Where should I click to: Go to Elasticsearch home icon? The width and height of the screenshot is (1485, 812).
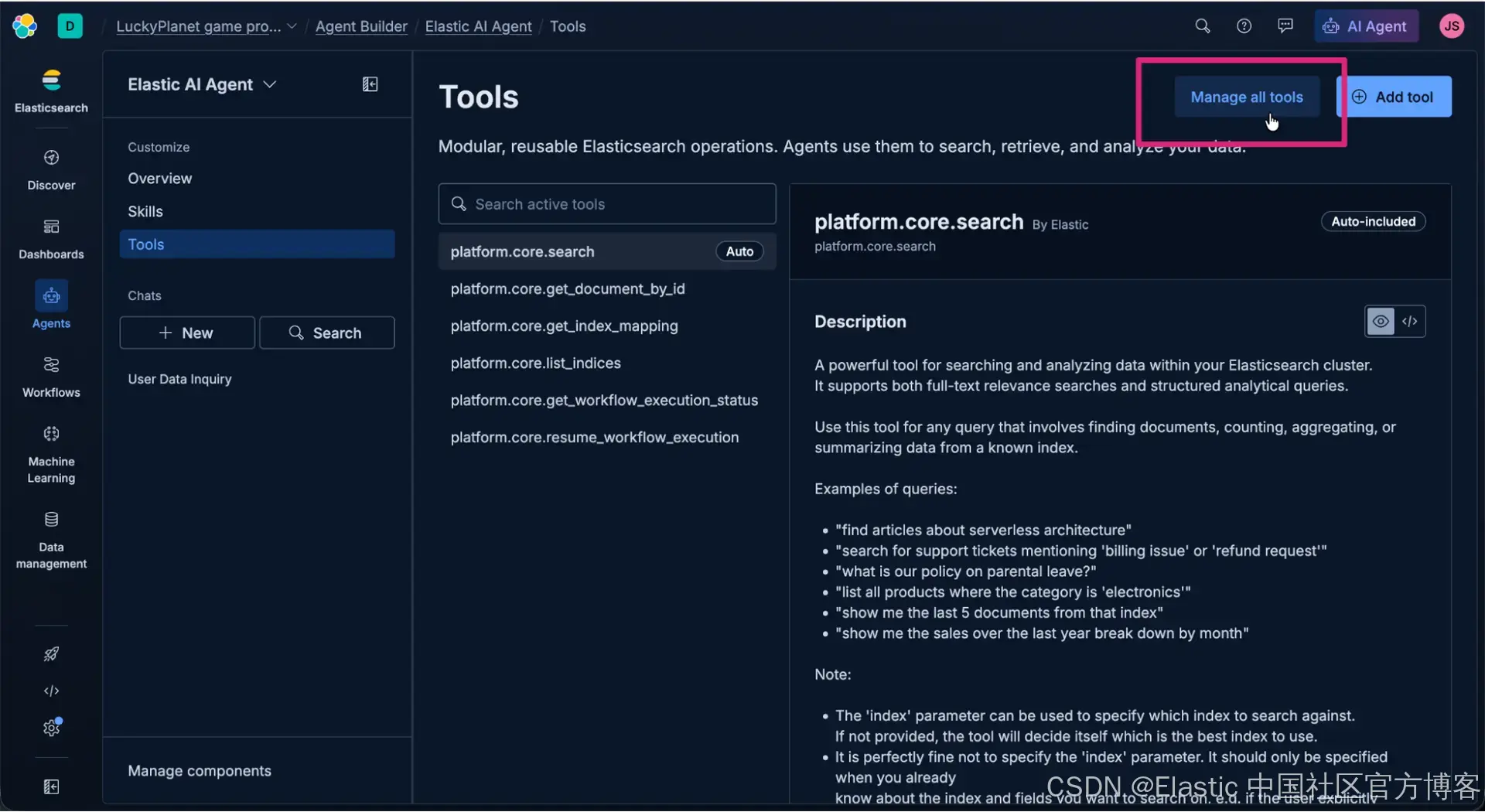(x=51, y=90)
